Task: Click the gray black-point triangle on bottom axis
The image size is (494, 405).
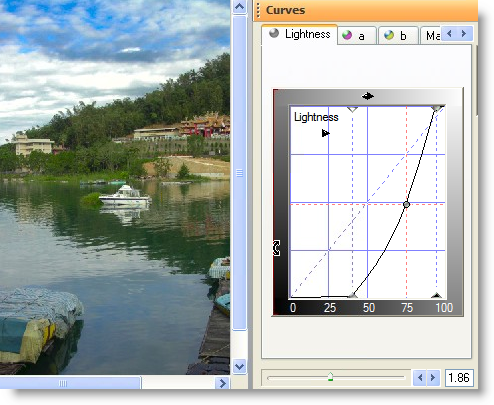Action: [352, 295]
